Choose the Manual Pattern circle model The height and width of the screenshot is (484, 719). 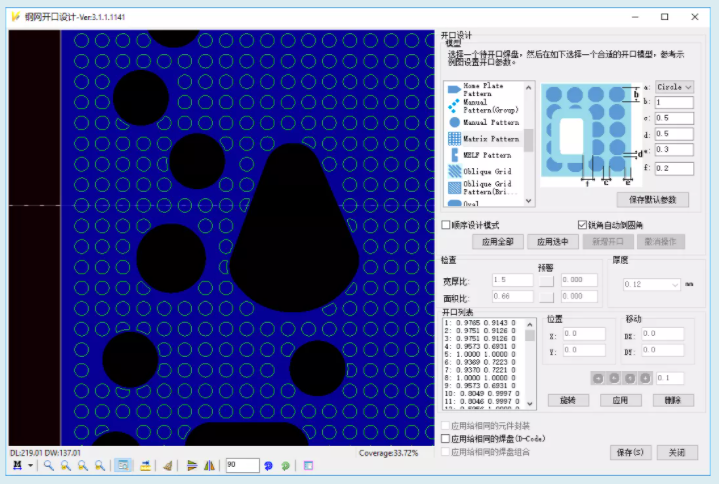(484, 122)
